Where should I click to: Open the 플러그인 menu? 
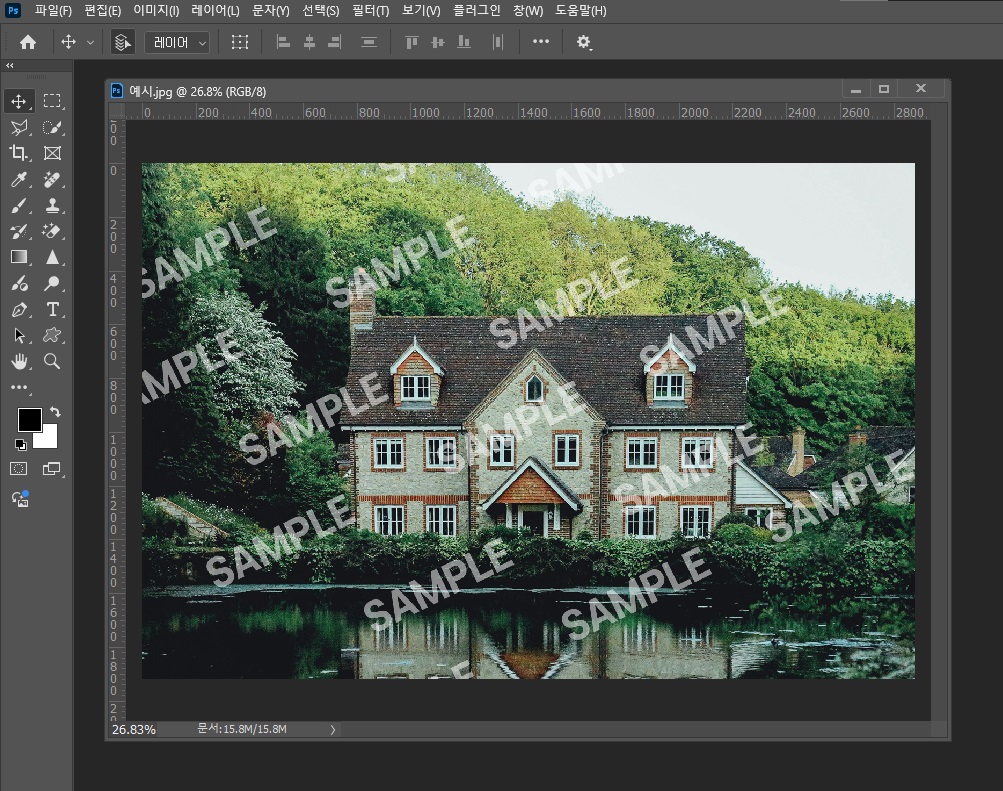tap(477, 11)
